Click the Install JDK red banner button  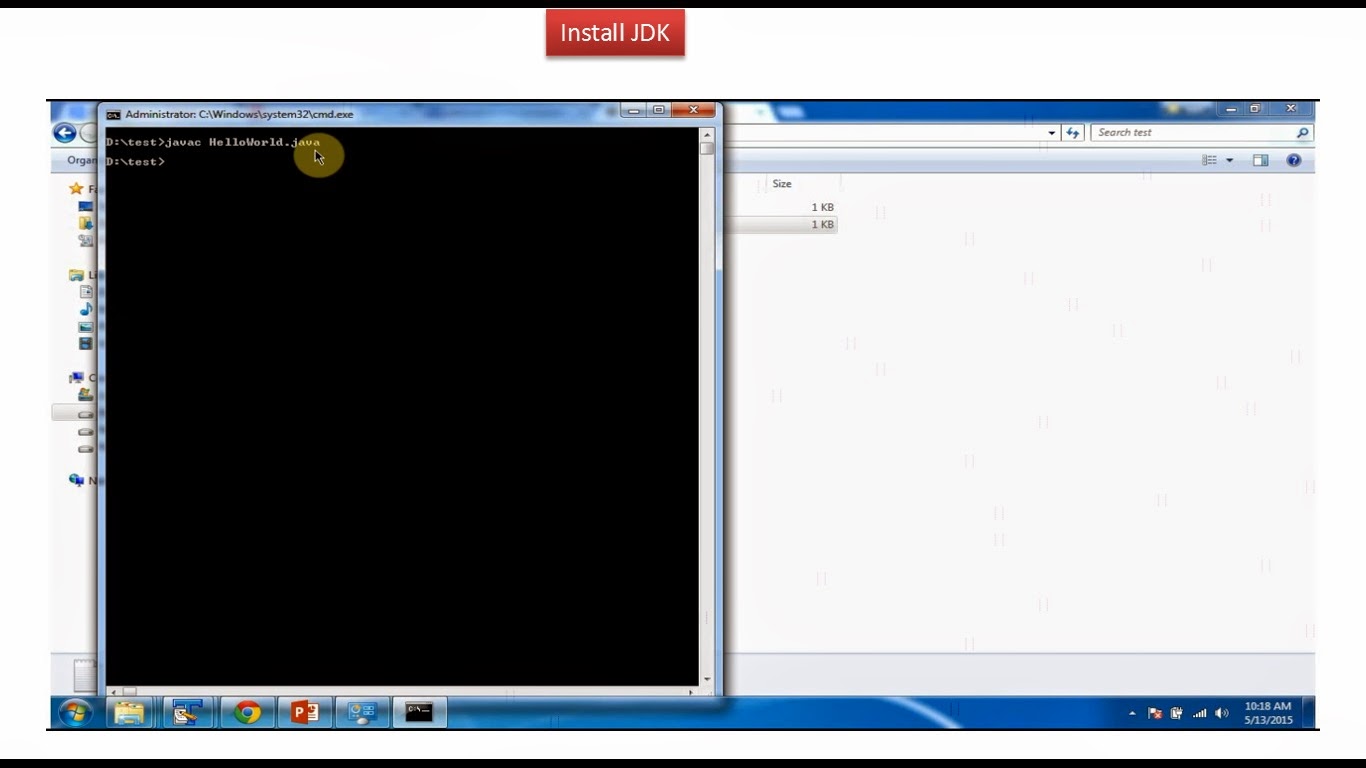tap(615, 33)
